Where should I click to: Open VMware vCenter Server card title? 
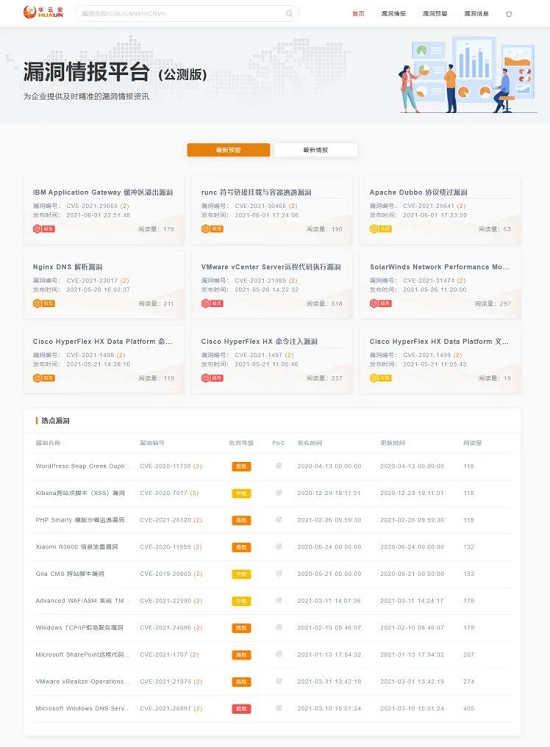point(271,267)
